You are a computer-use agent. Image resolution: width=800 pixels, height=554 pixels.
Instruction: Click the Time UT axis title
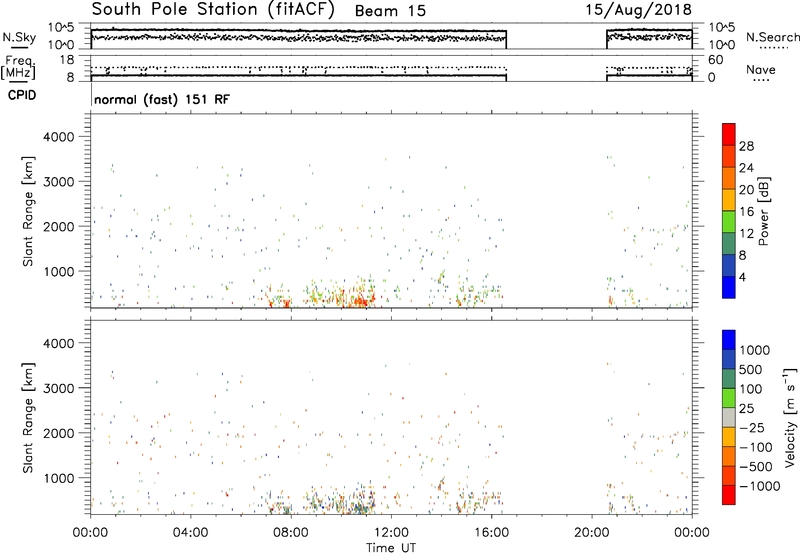pyautogui.click(x=391, y=548)
